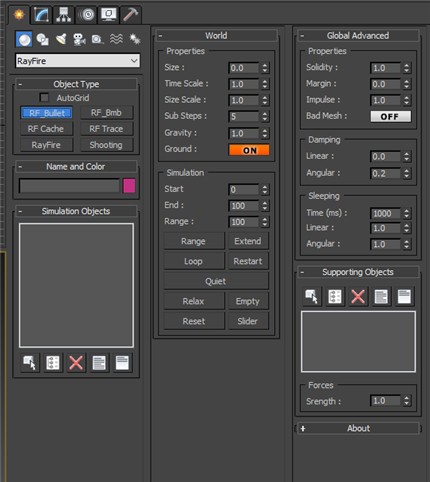
Task: Click the Slider button
Action: click(248, 321)
